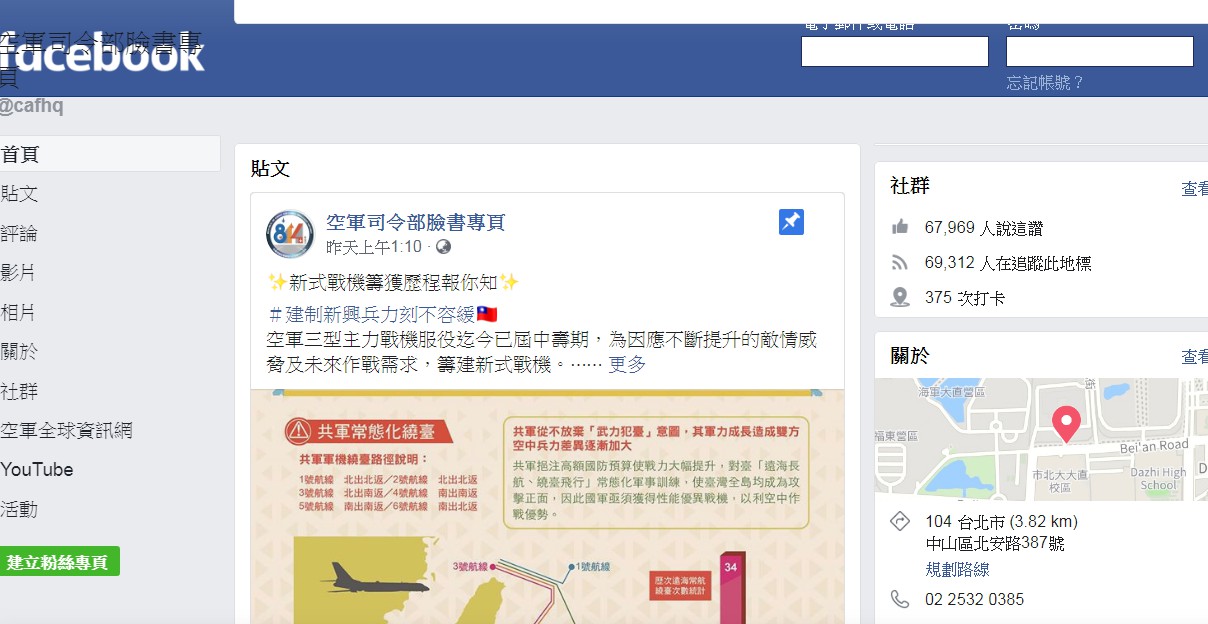The image size is (1208, 624).
Task: Click the directions arrow icon beside the address
Action: pyautogui.click(x=900, y=522)
